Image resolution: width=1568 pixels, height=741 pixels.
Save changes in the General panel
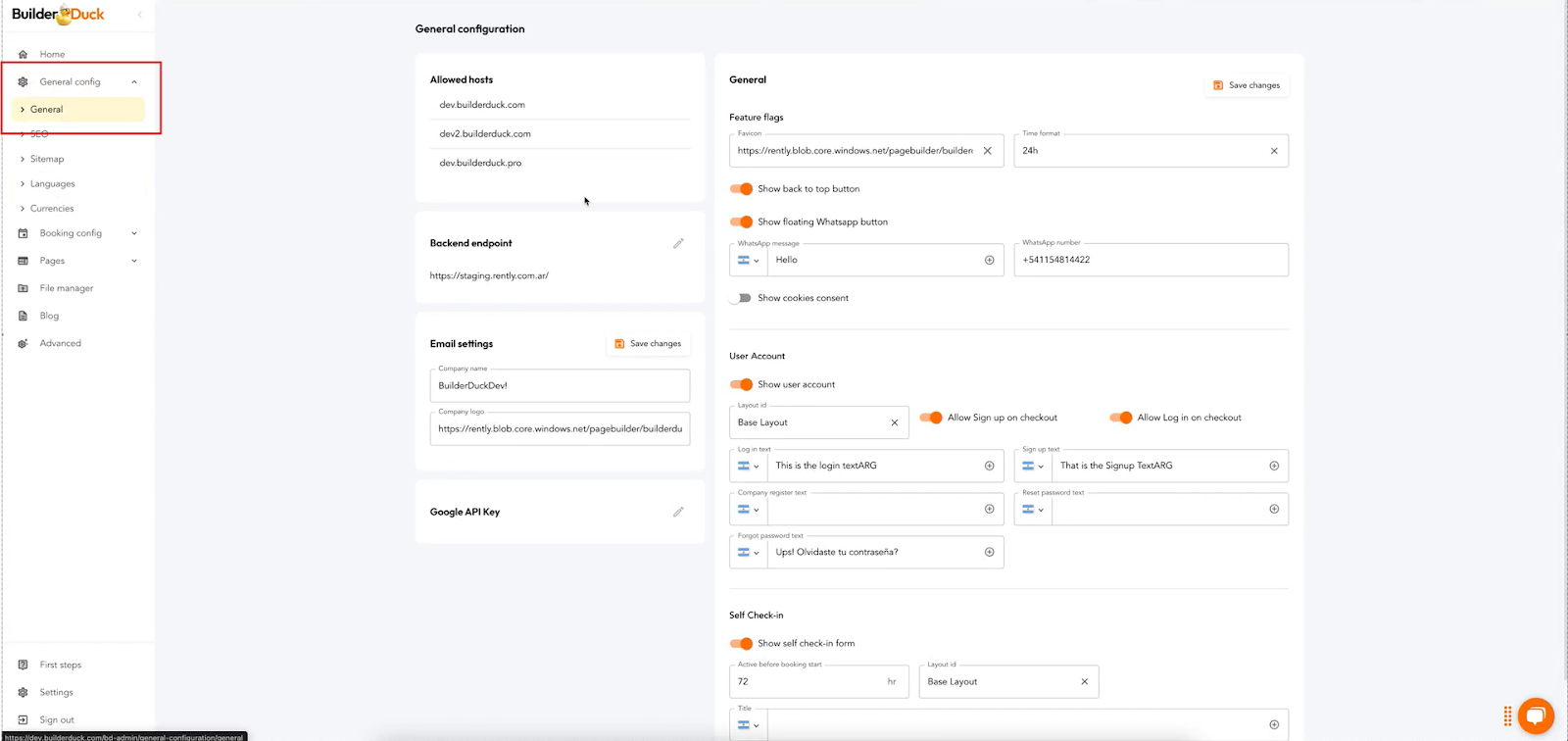[1247, 85]
